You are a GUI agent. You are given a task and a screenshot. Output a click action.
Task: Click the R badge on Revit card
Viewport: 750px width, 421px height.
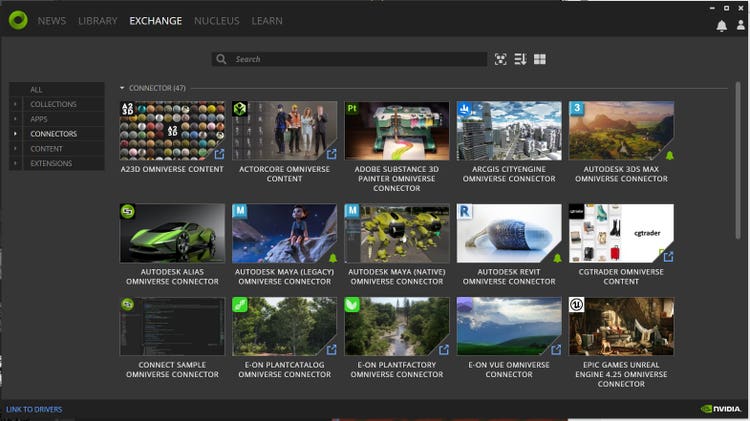(464, 211)
